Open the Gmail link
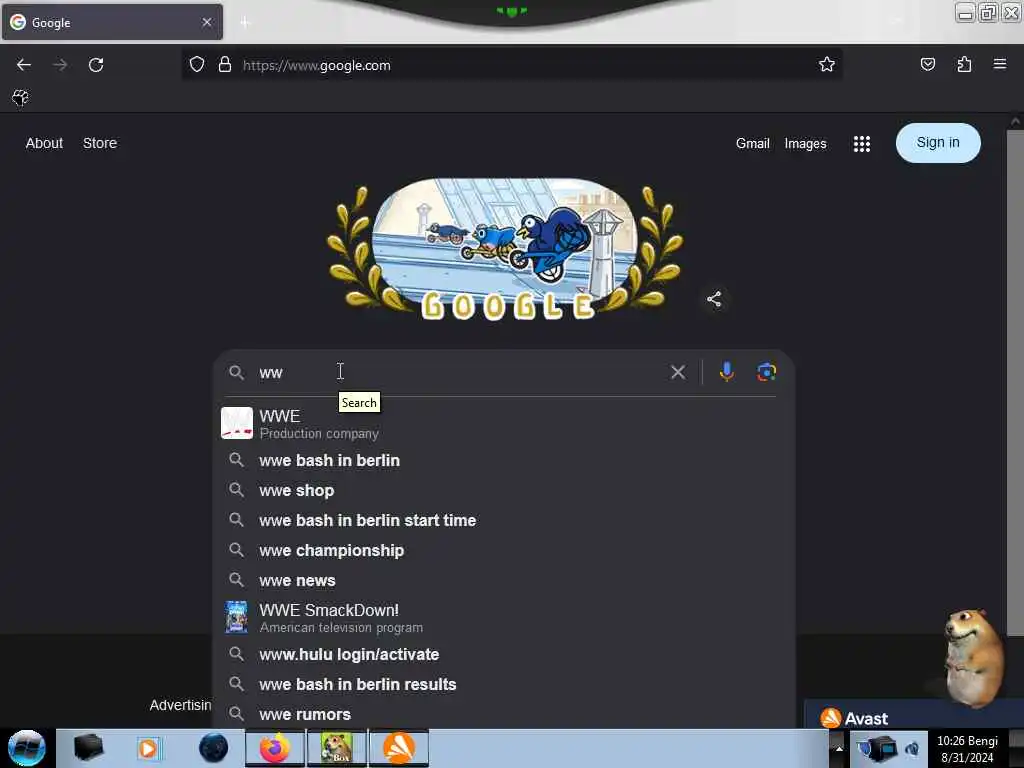The width and height of the screenshot is (1024, 768). [x=752, y=144]
